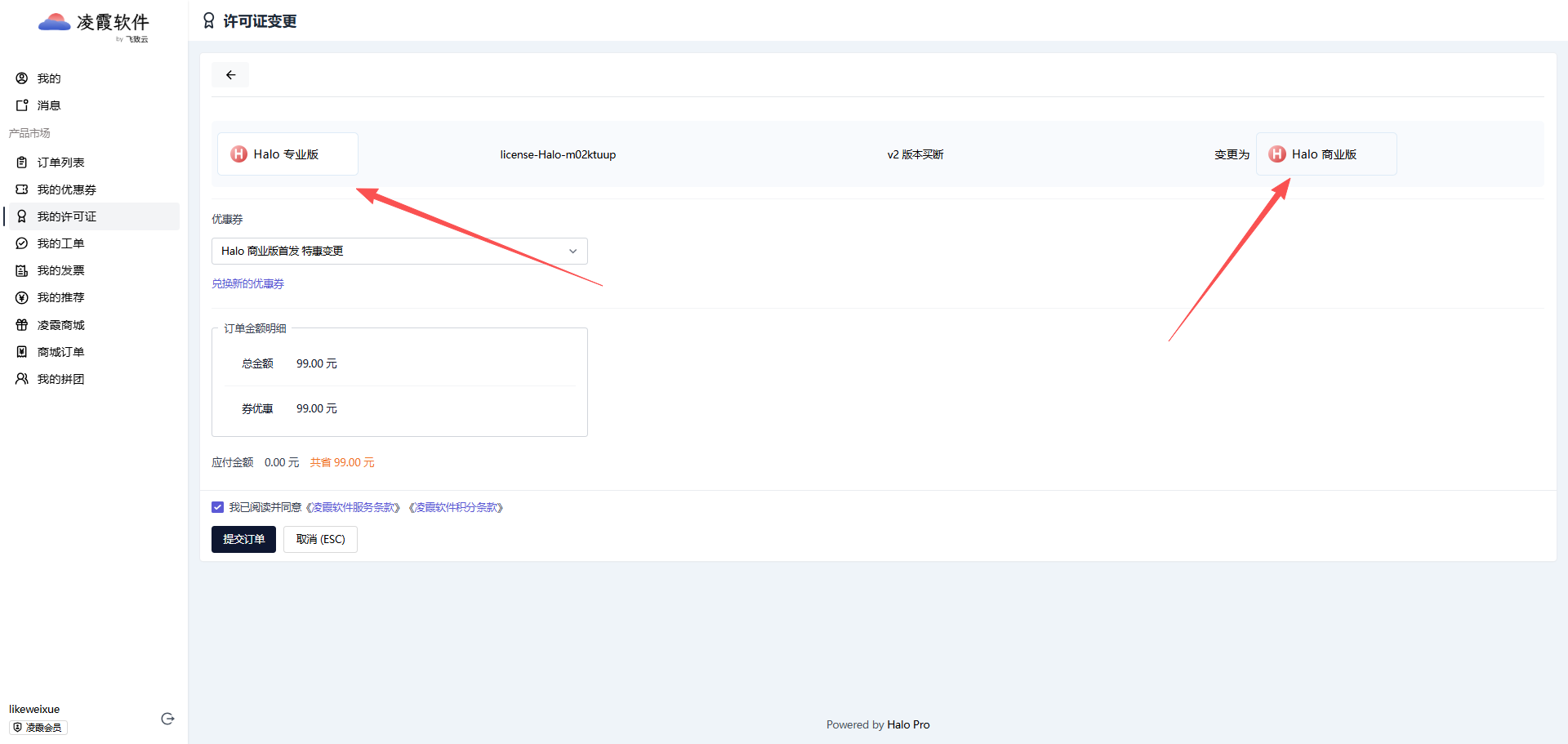Image resolution: width=1568 pixels, height=744 pixels.
Task: Go to 我的发票 in the sidebar
Action: point(60,270)
